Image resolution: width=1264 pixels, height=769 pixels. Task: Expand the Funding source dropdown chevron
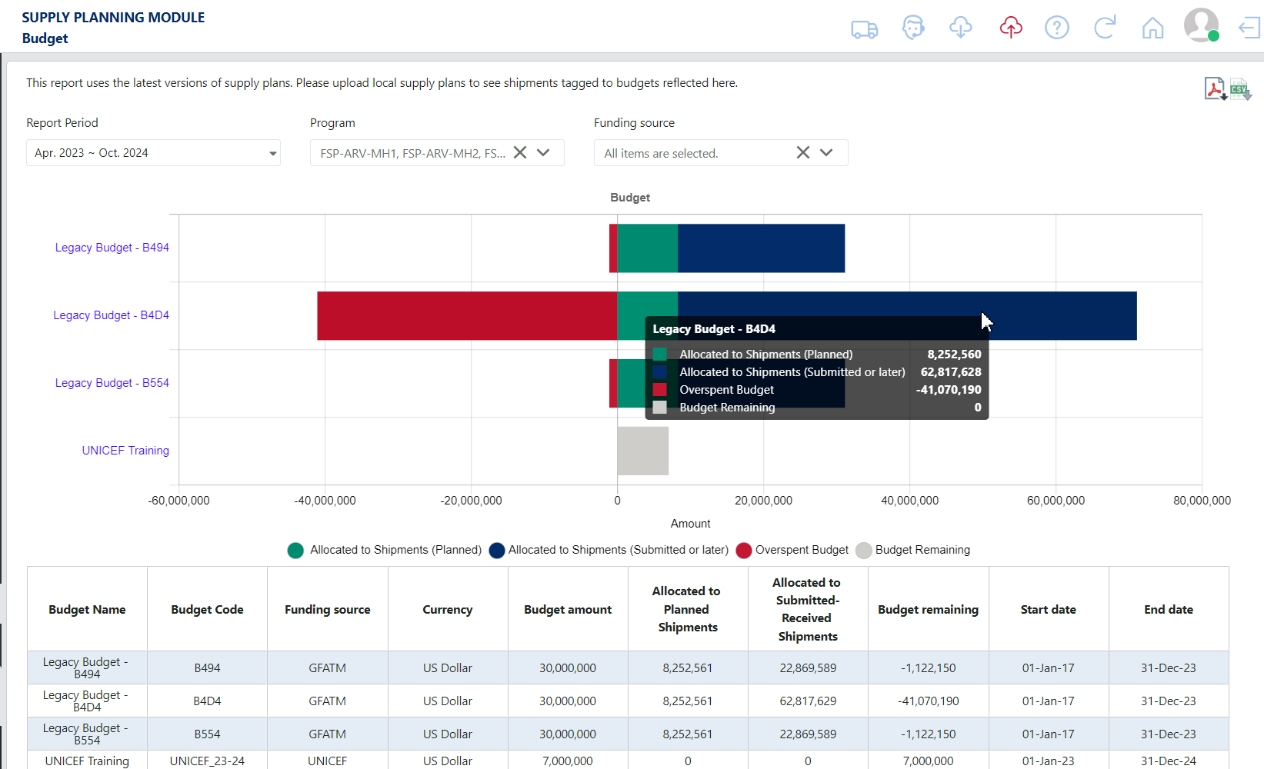click(x=827, y=152)
